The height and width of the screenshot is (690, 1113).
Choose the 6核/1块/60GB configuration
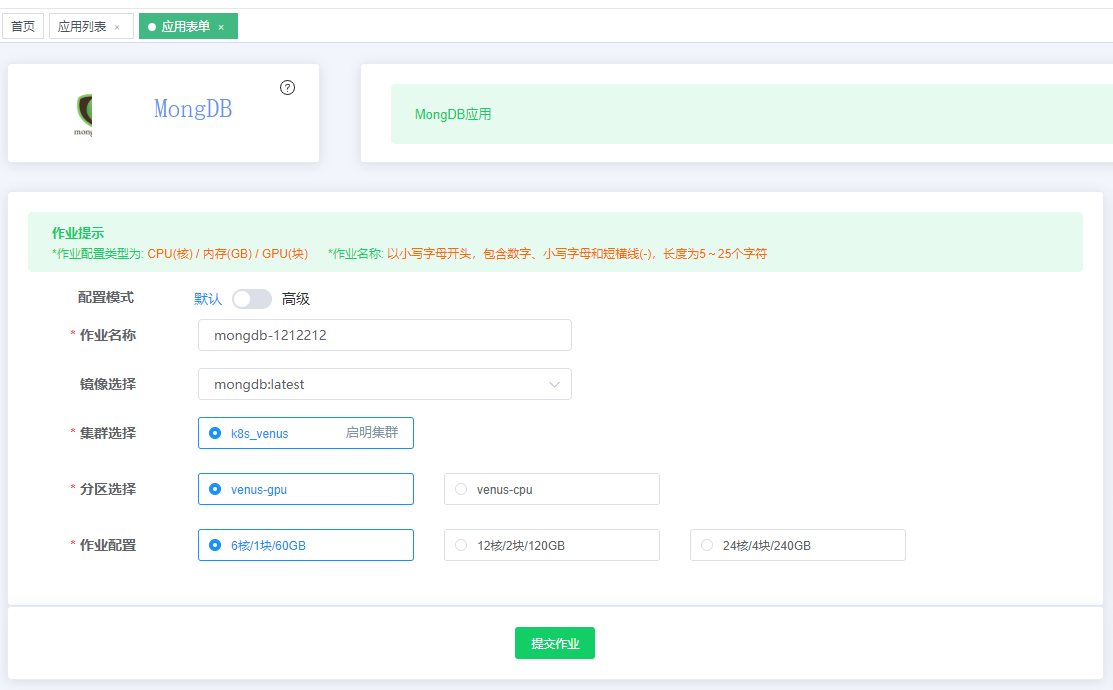306,545
